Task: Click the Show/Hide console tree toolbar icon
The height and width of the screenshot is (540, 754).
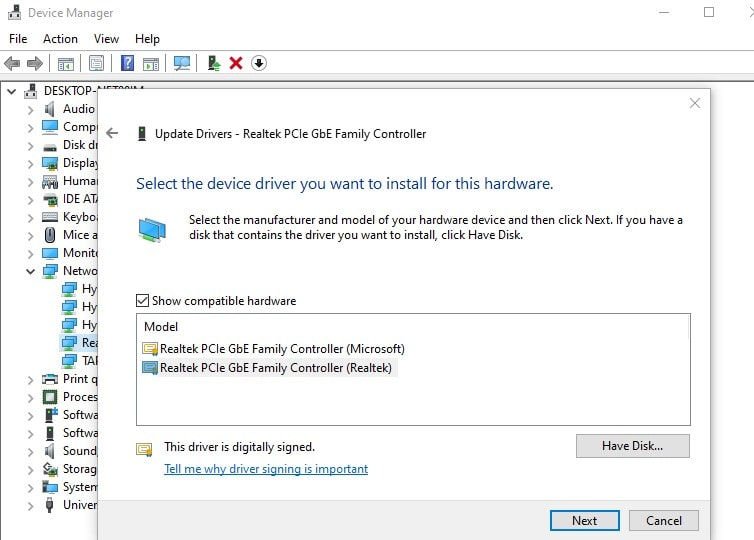Action: 66,63
